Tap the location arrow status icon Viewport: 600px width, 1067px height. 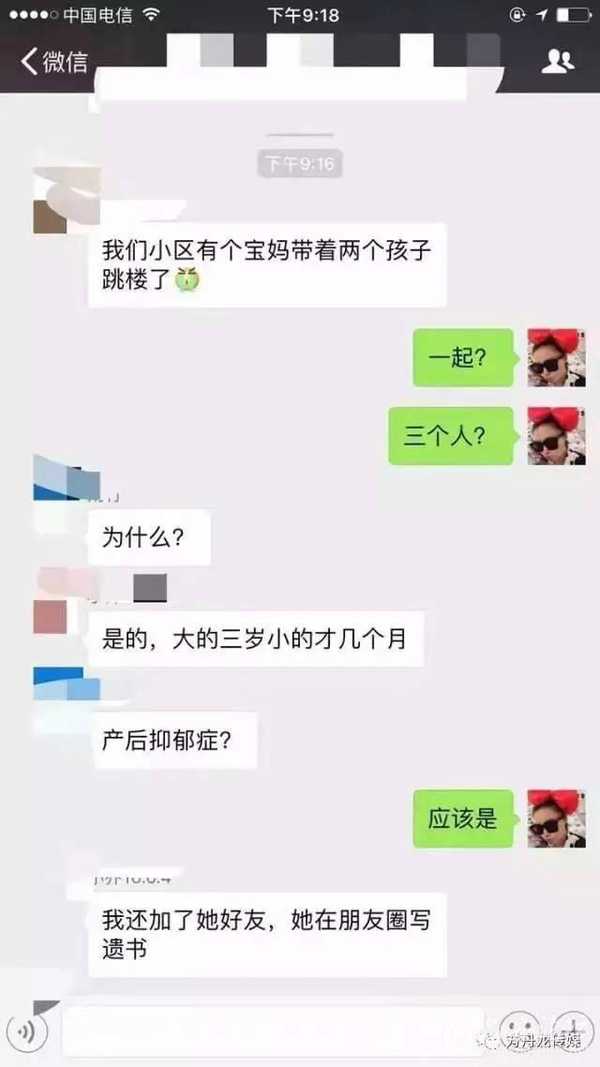pos(542,14)
